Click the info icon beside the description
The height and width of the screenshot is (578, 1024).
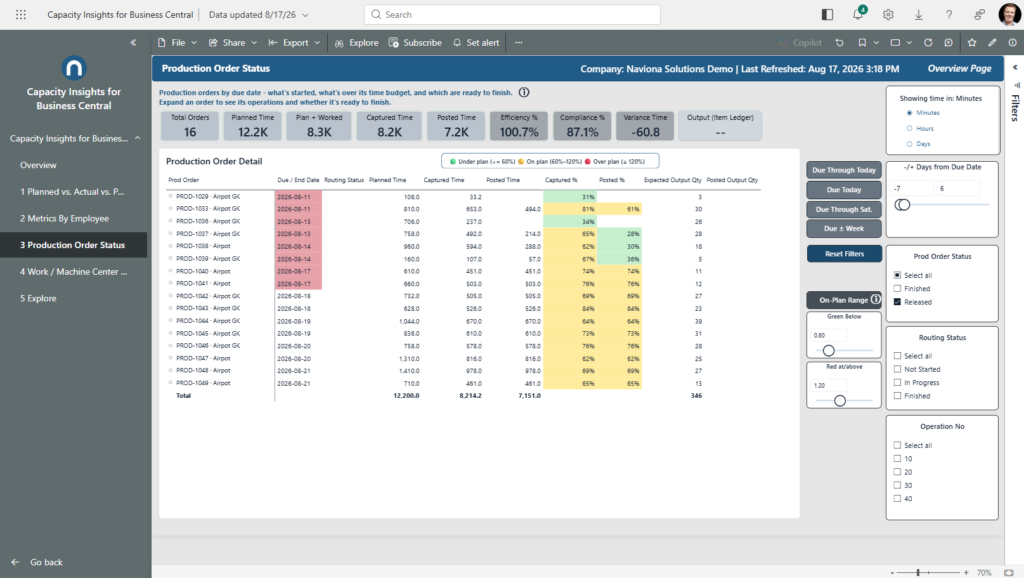pos(524,92)
